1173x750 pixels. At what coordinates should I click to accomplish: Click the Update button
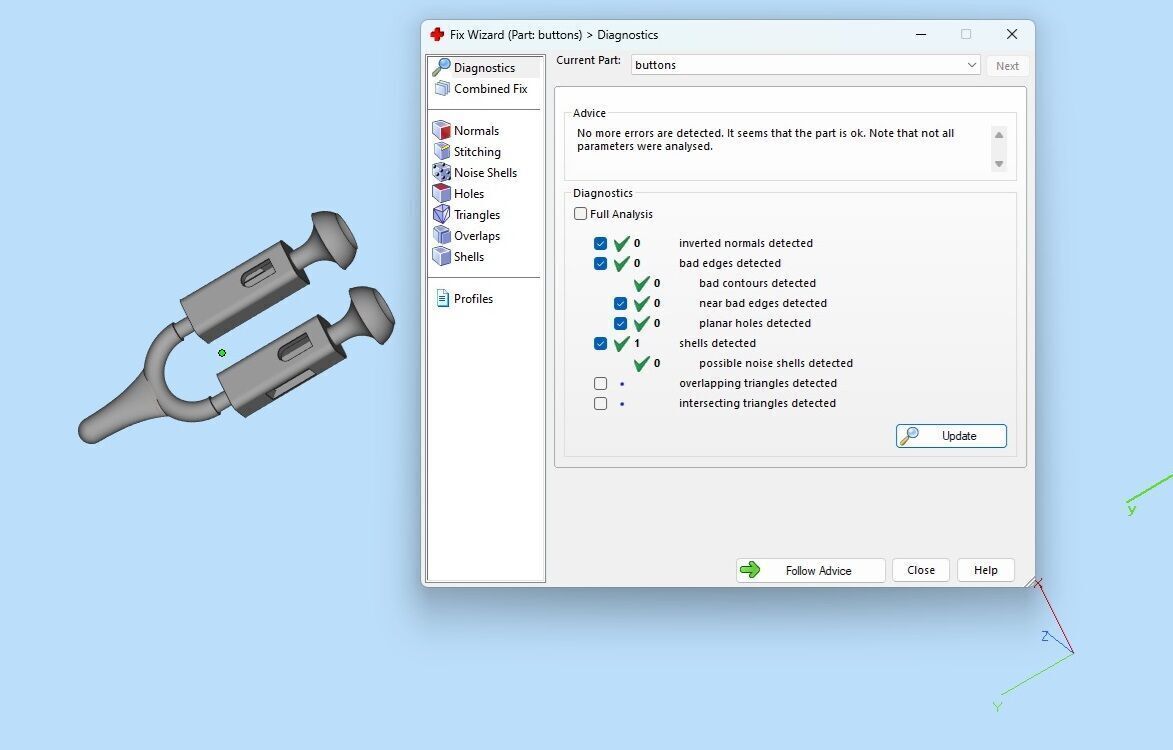click(951, 436)
